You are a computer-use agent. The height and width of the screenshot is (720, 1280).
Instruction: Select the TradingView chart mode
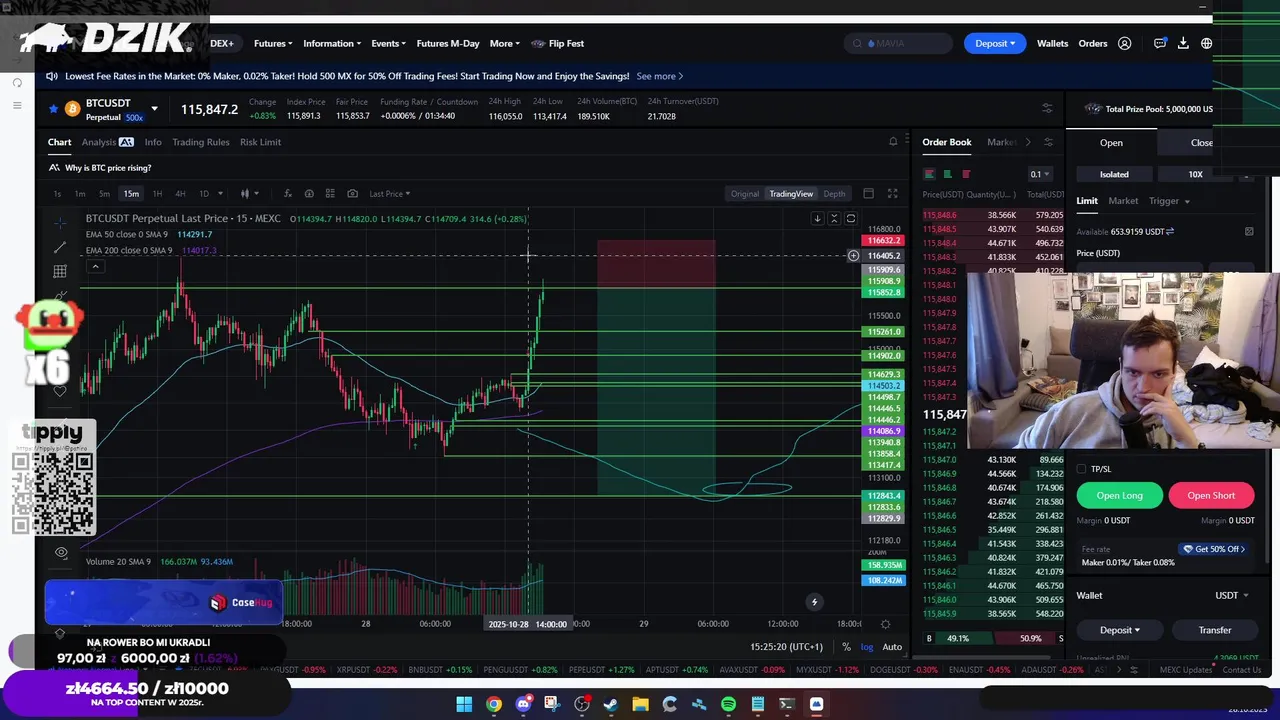[791, 194]
